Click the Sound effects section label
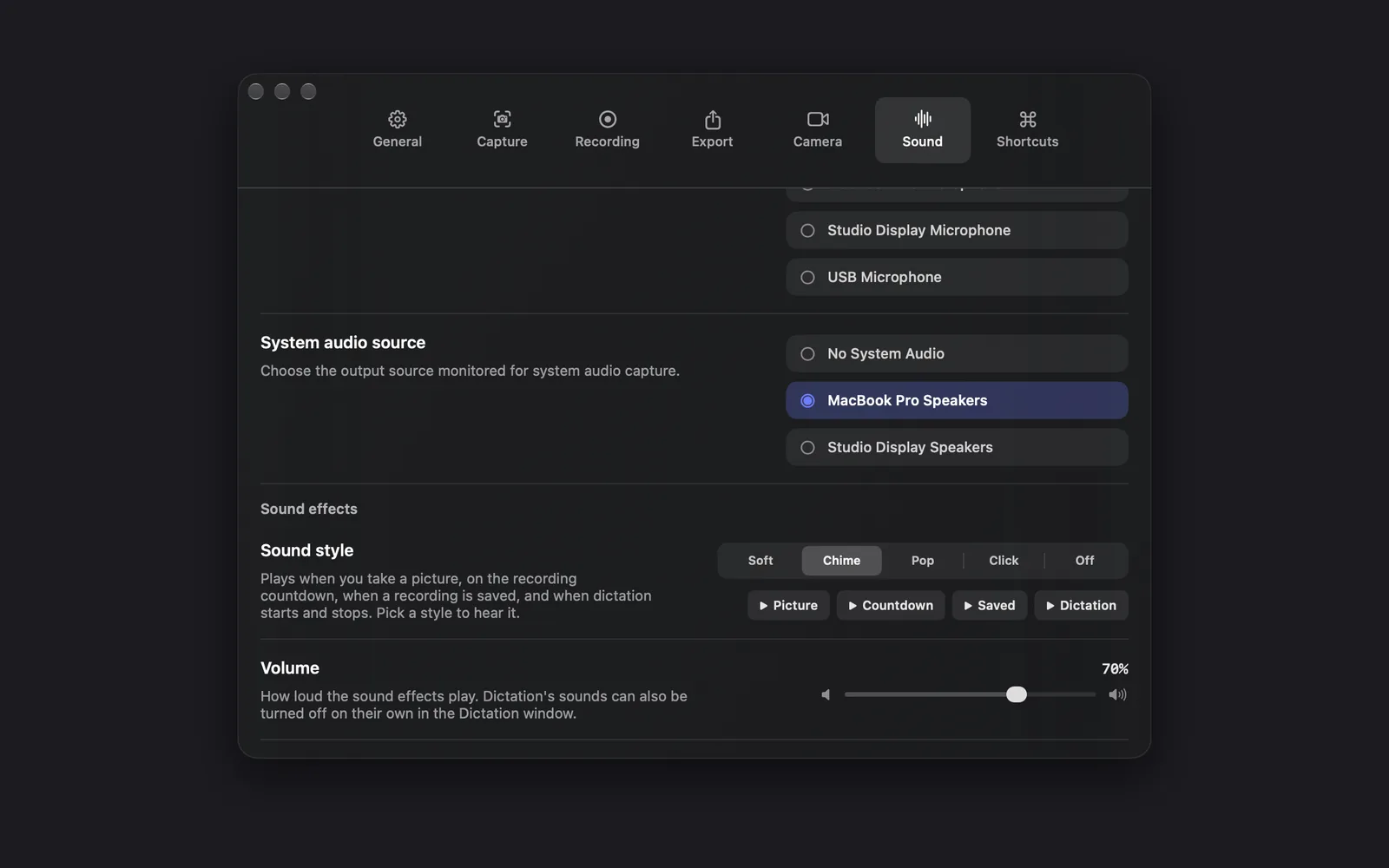 (309, 509)
